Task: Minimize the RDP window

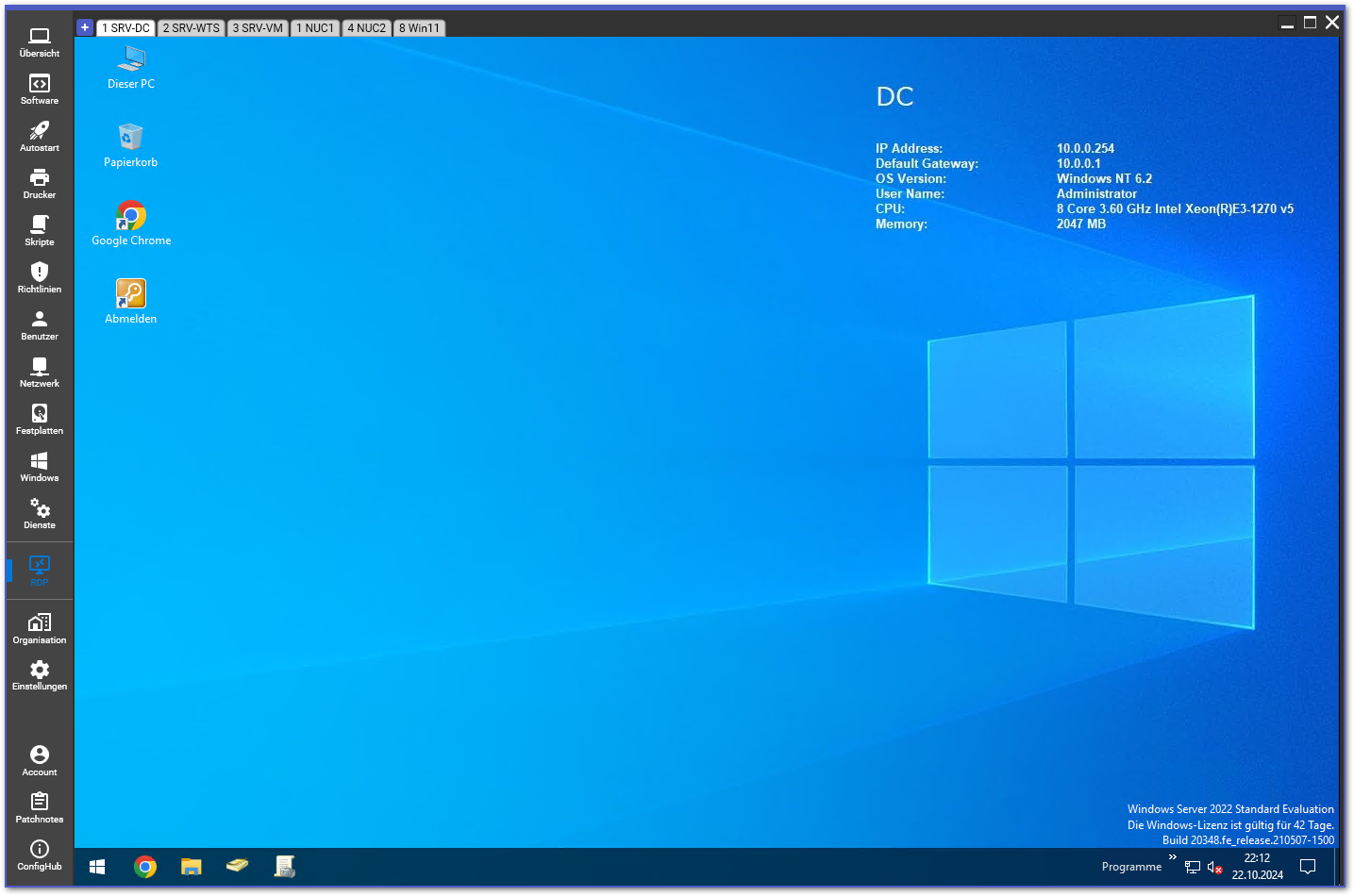Action: click(x=1287, y=22)
